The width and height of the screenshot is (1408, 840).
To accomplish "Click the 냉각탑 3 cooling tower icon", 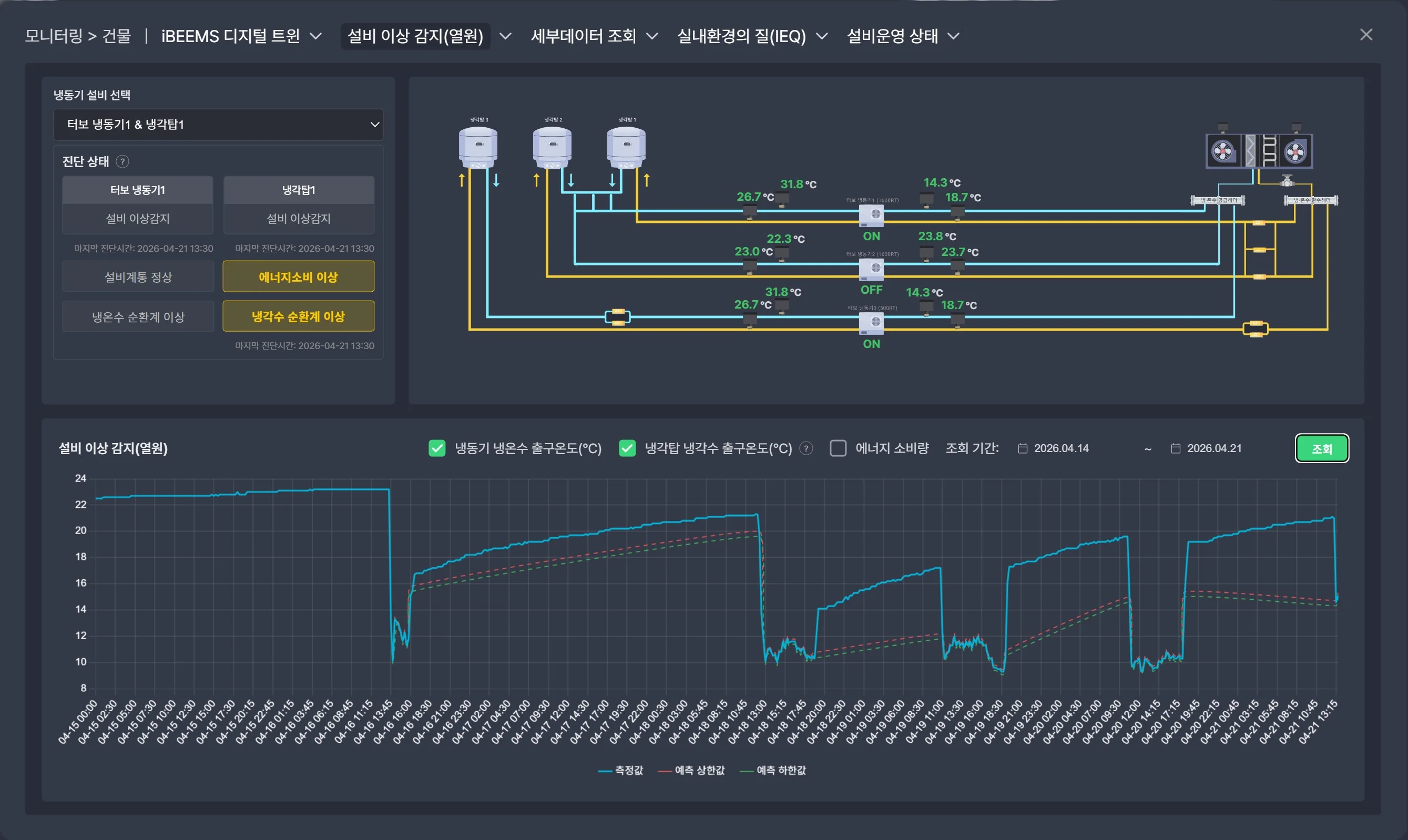I will (478, 147).
